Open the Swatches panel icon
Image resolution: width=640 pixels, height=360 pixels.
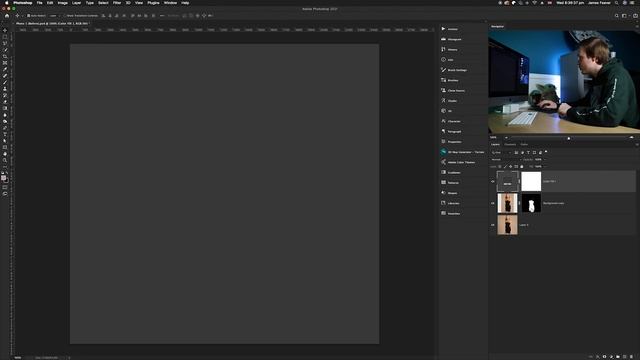[x=443, y=213]
